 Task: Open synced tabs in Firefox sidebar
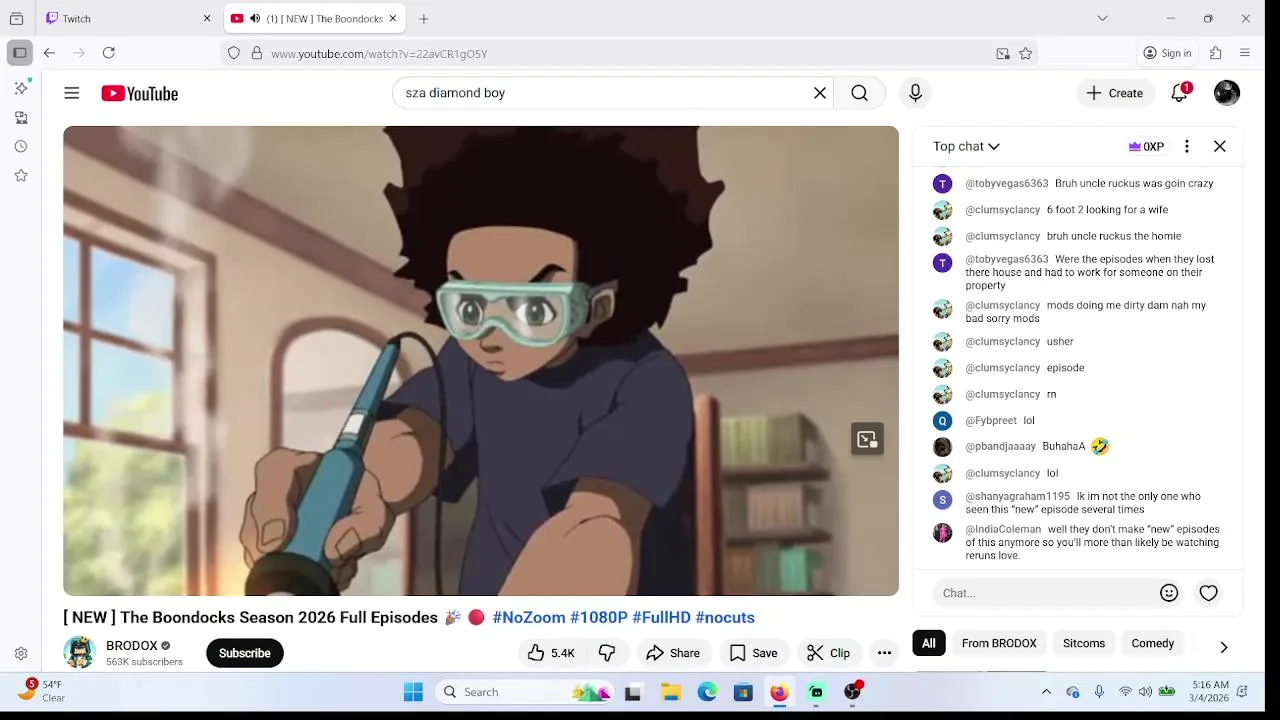[x=21, y=117]
